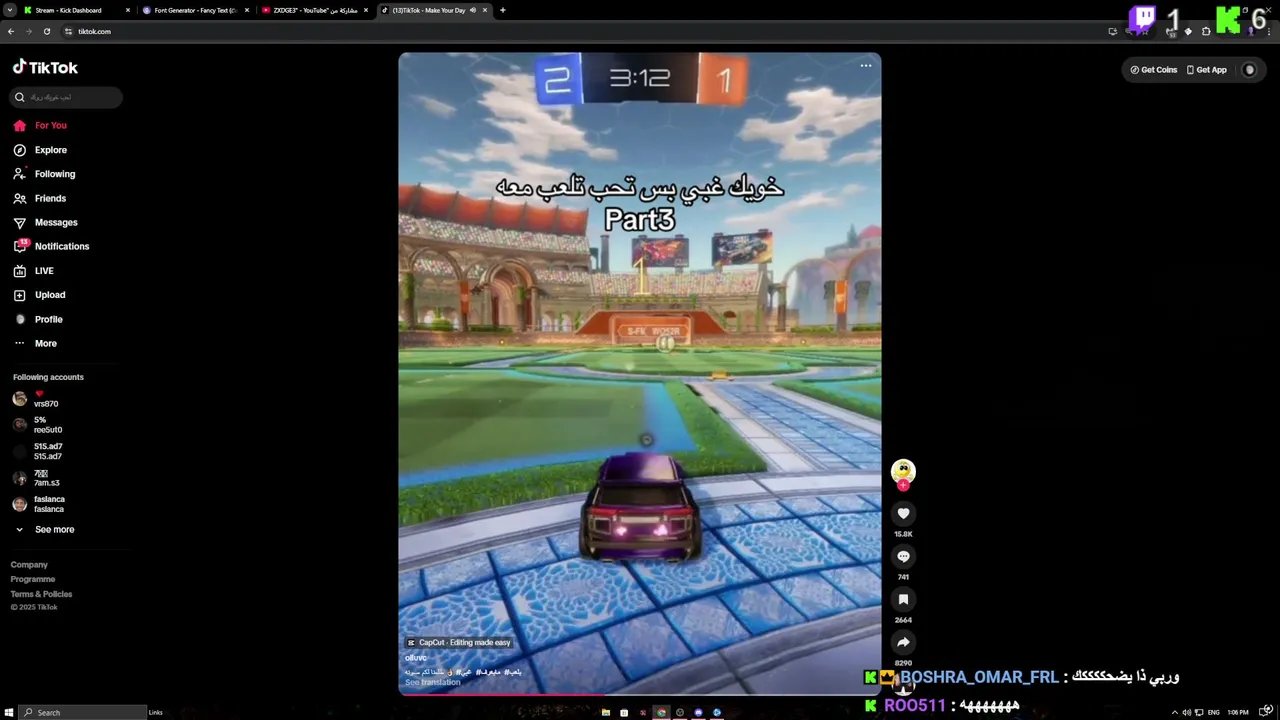Open Notifications in the sidebar
1280x720 pixels.
click(x=61, y=246)
